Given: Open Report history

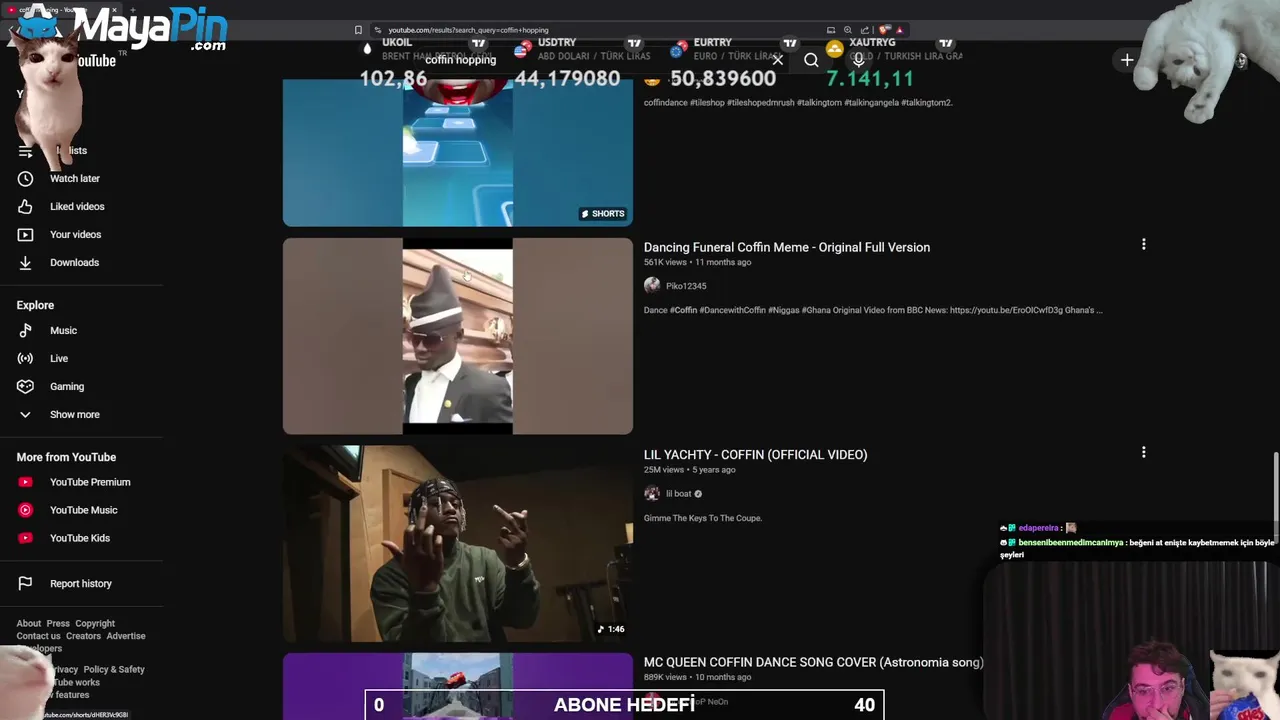Looking at the screenshot, I should coord(81,584).
